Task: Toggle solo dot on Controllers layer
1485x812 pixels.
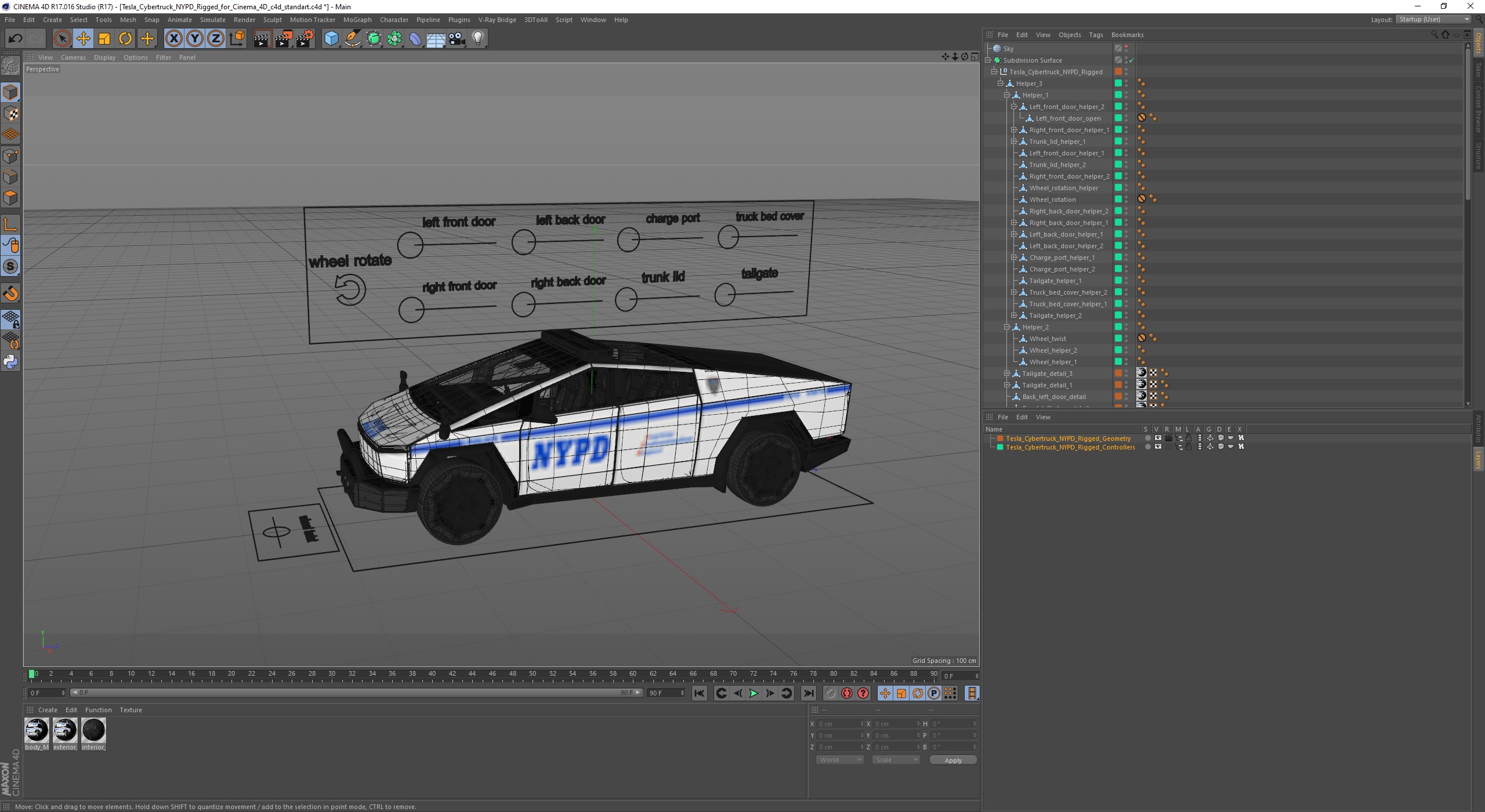Action: point(1147,447)
